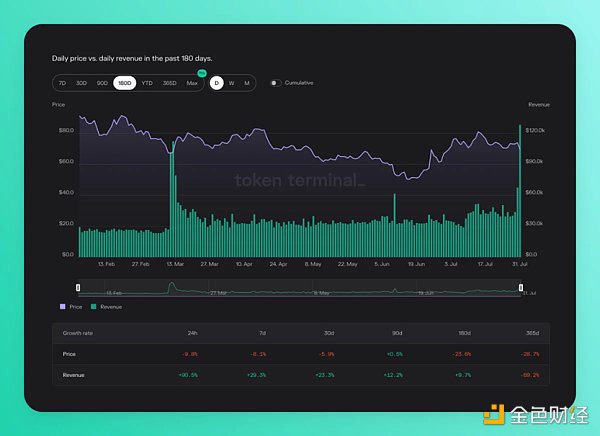Image resolution: width=600 pixels, height=436 pixels.
Task: Click the green Pro badge
Action: point(202,73)
